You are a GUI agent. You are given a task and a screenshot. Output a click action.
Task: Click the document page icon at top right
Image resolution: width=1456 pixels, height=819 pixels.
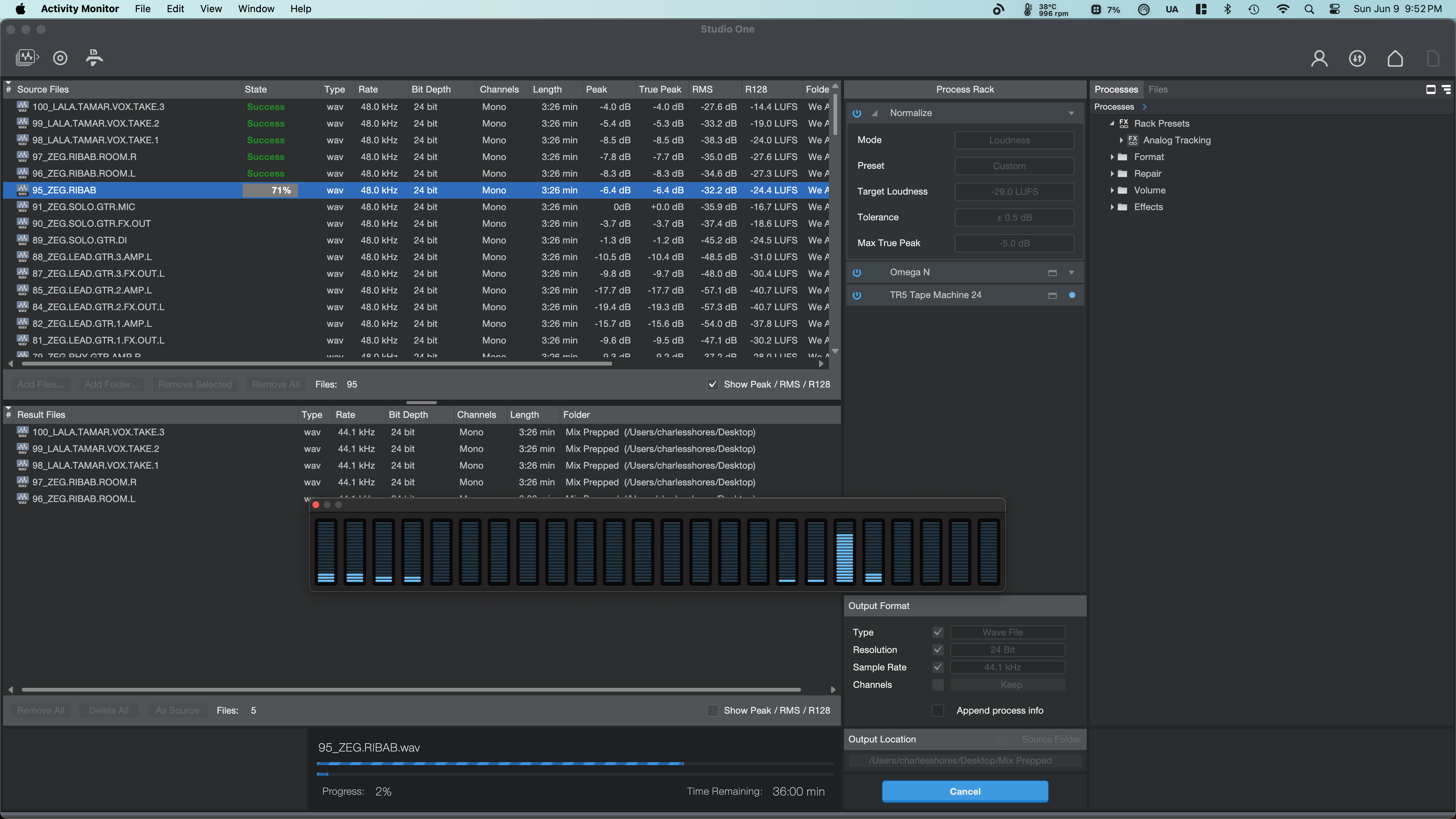pyautogui.click(x=1433, y=58)
